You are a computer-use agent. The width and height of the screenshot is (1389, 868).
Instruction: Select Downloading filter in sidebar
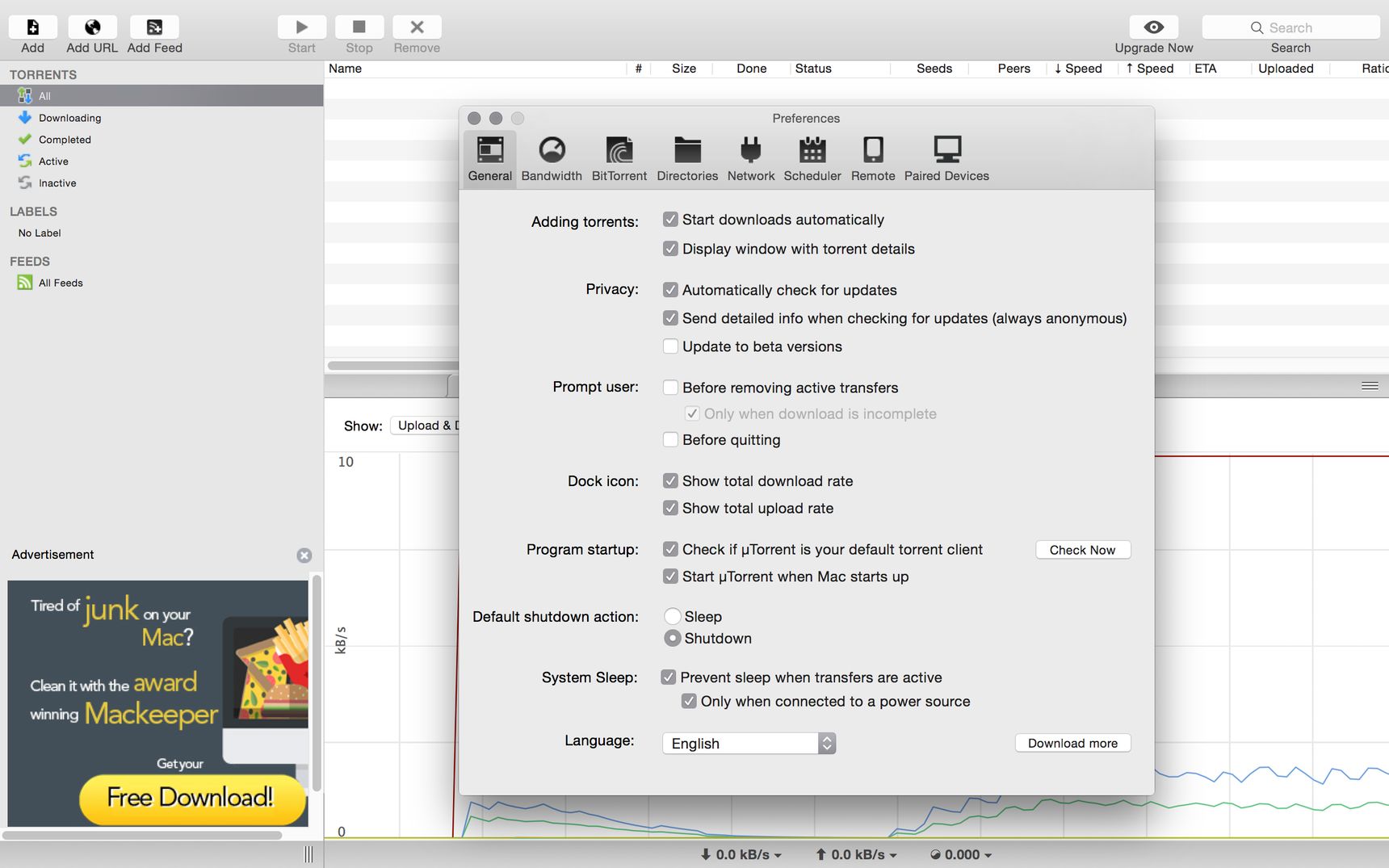[162, 118]
